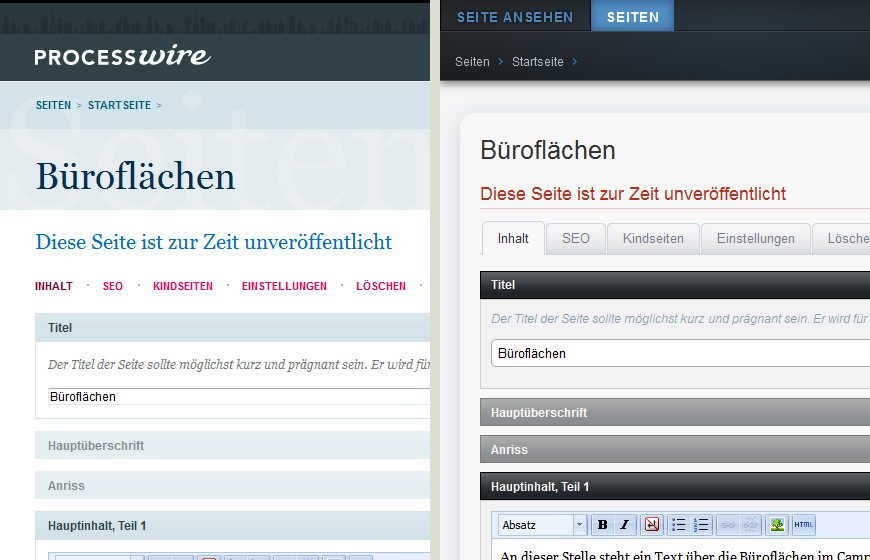870x560 pixels.
Task: Click the unlink broken chain icon
Action: [750, 524]
